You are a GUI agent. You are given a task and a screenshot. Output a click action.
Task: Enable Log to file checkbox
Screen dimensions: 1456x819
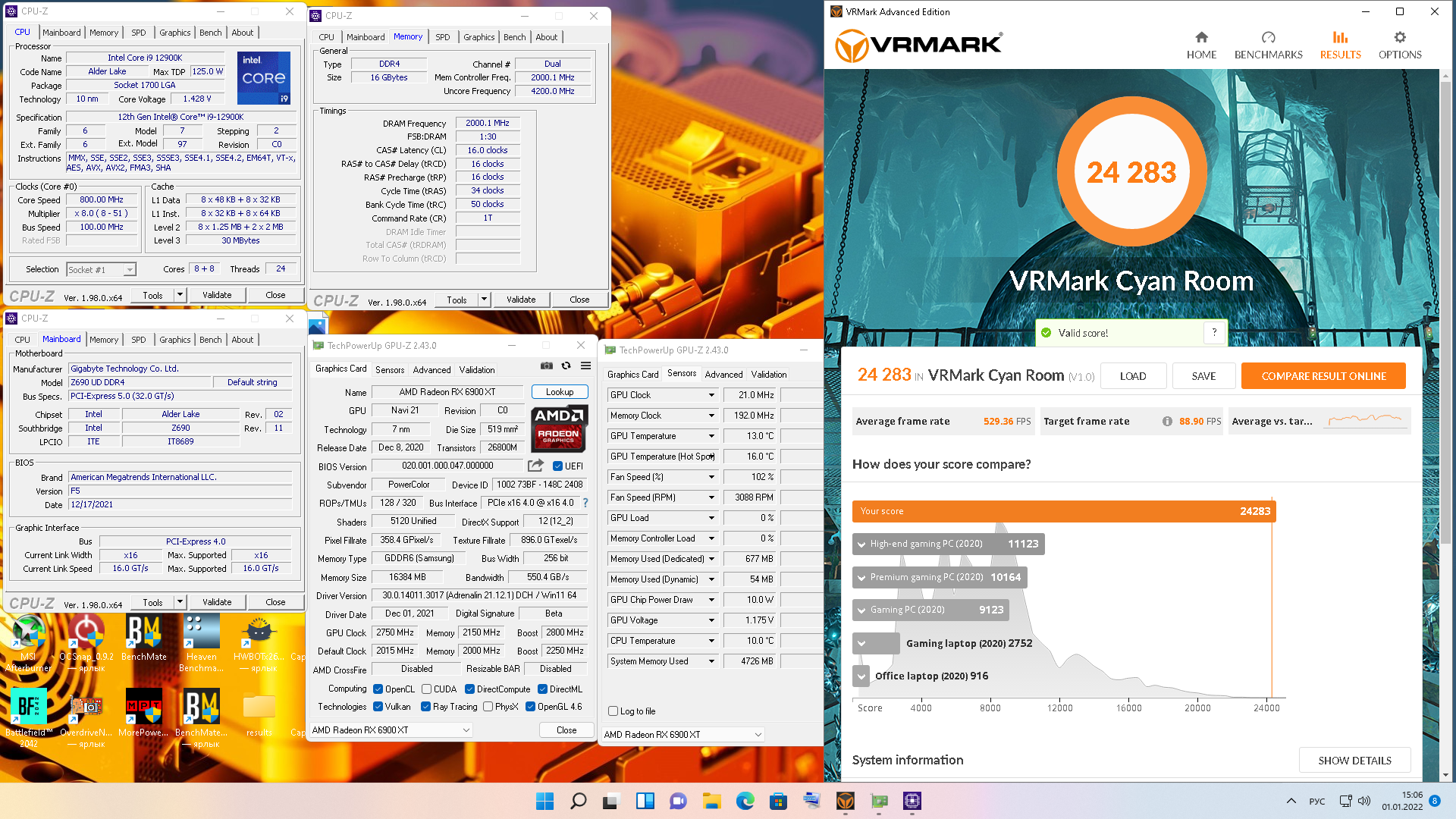pyautogui.click(x=613, y=711)
